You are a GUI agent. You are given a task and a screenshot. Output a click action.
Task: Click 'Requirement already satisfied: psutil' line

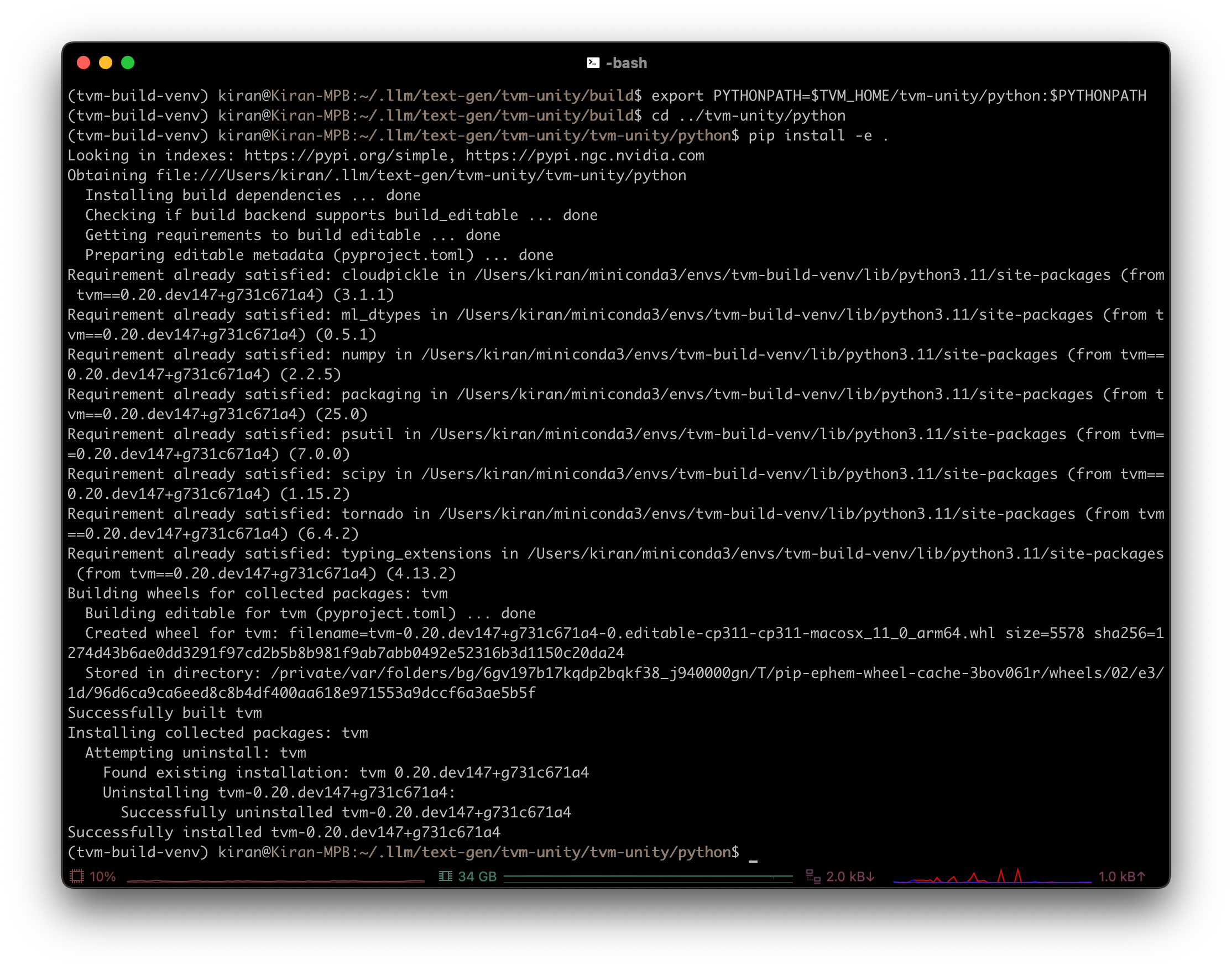(616, 434)
